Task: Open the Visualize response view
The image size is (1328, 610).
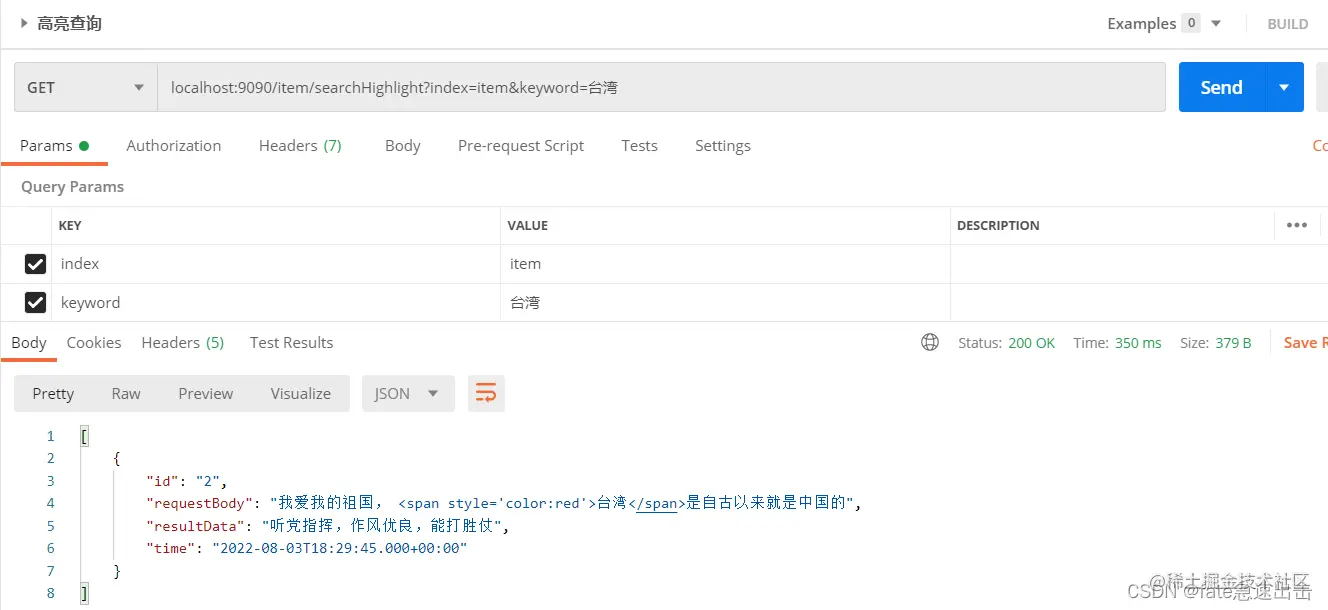Action: (300, 393)
